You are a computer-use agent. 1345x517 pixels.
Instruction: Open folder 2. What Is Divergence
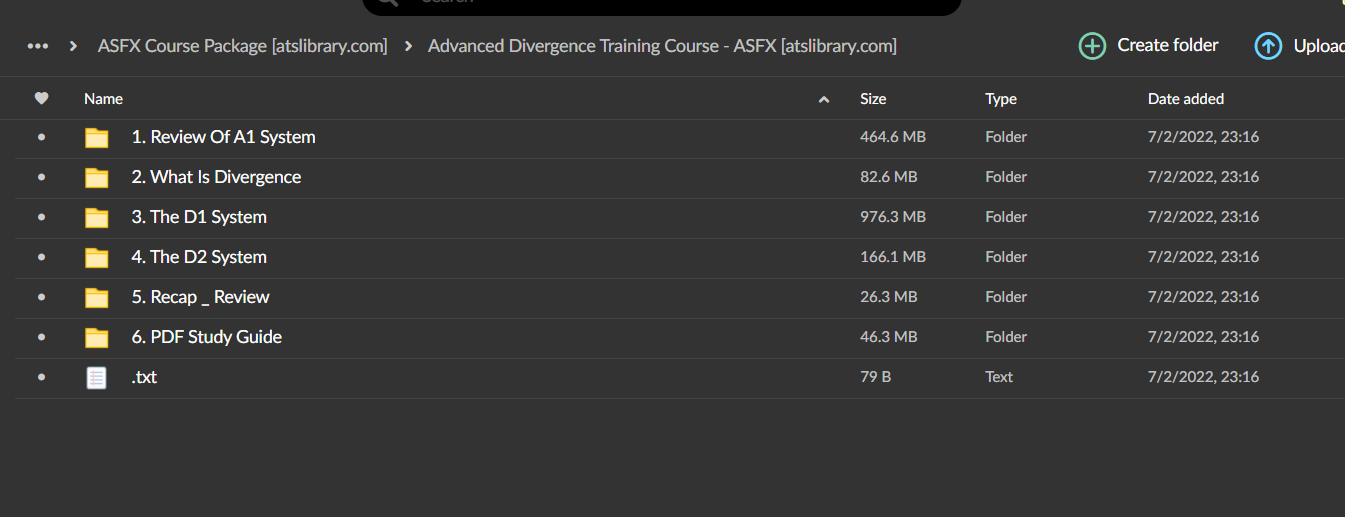216,177
